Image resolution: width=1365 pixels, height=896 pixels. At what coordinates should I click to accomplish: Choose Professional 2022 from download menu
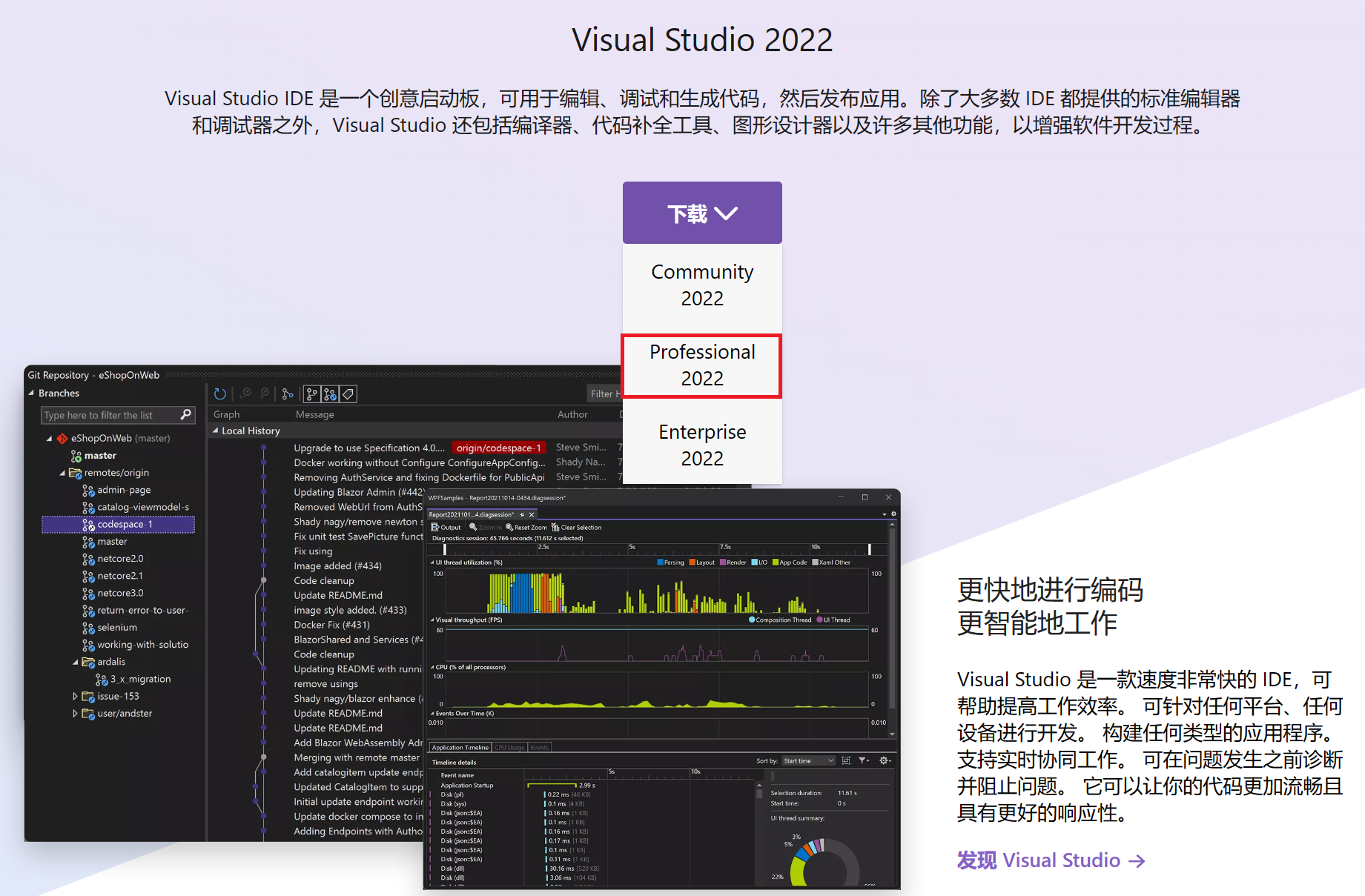702,365
